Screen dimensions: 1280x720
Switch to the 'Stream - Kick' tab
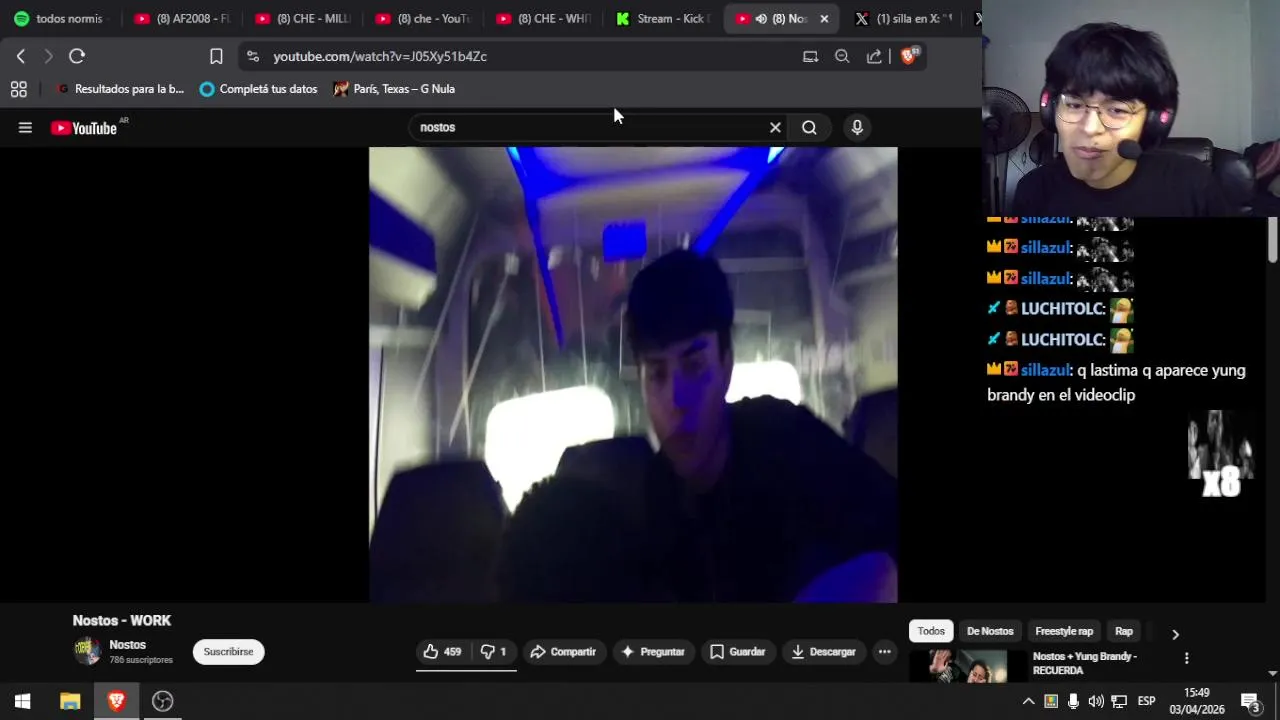click(x=664, y=18)
